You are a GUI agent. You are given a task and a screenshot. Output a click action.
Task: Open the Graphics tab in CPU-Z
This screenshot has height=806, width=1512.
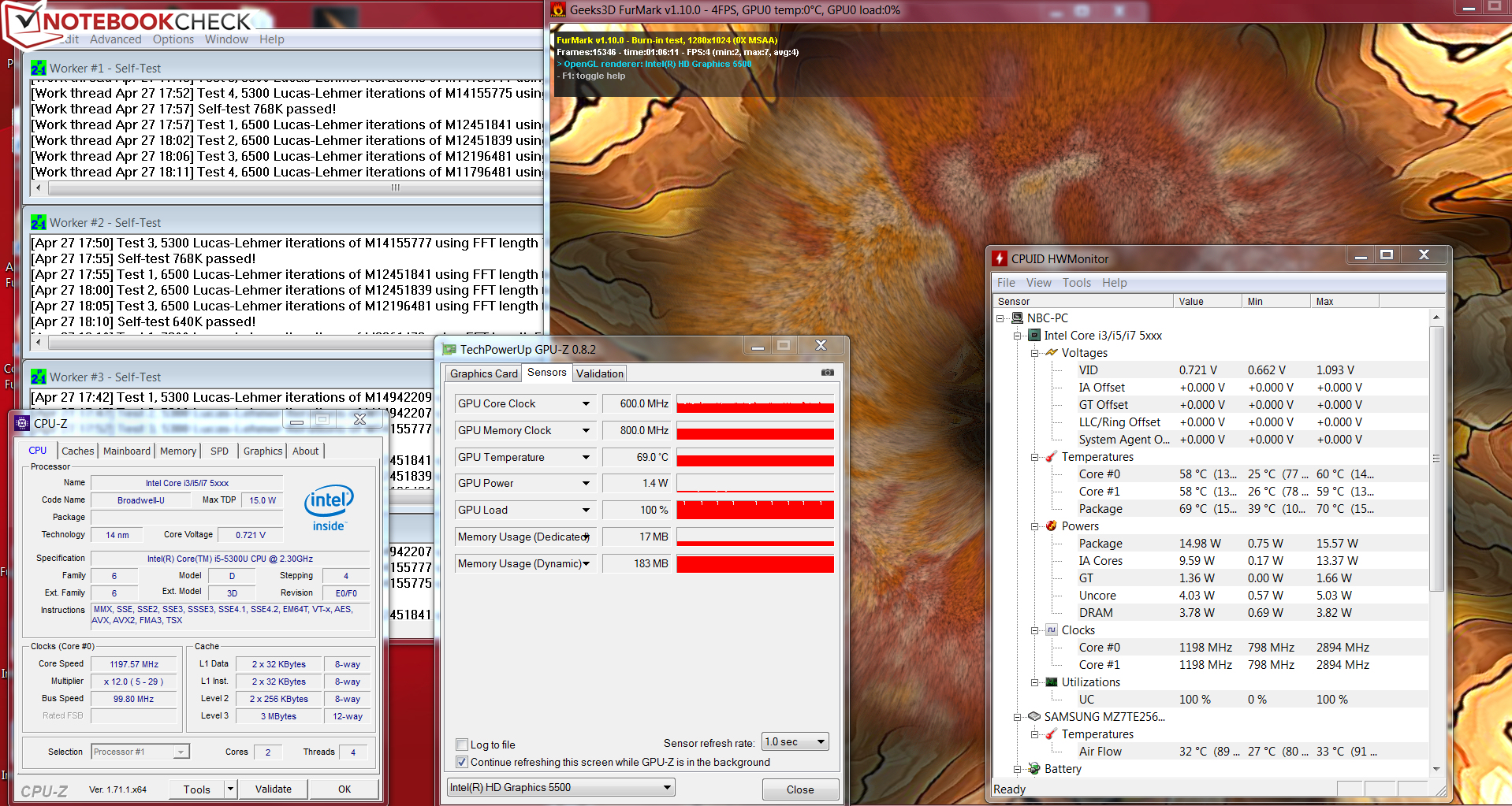coord(263,451)
